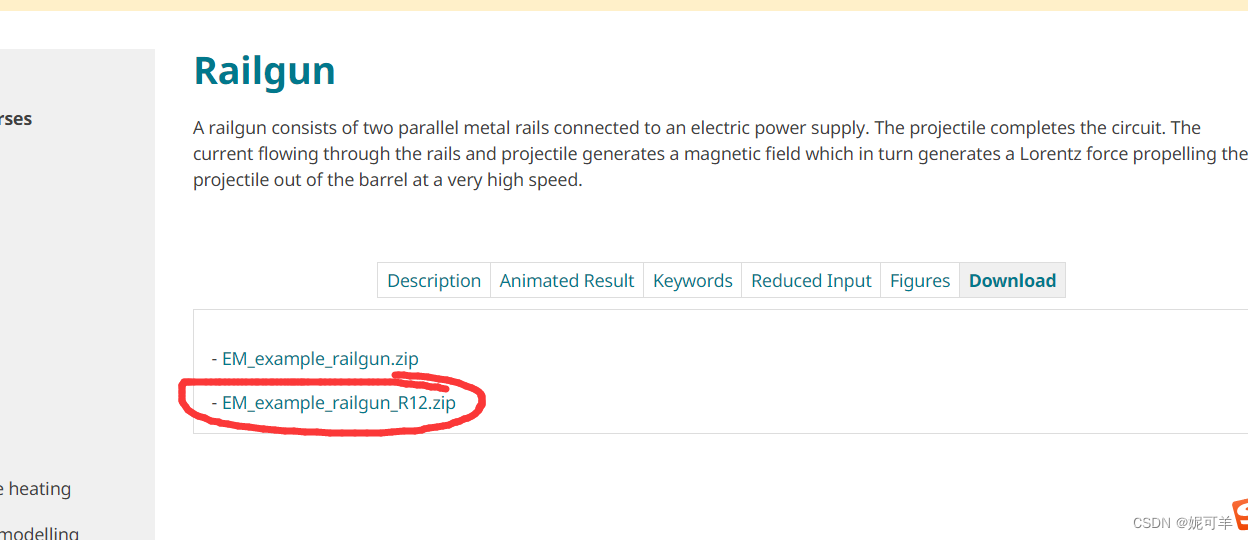The image size is (1248, 540).
Task: Click the empty gray sidebar area below "rses"
Action: pyautogui.click(x=77, y=300)
